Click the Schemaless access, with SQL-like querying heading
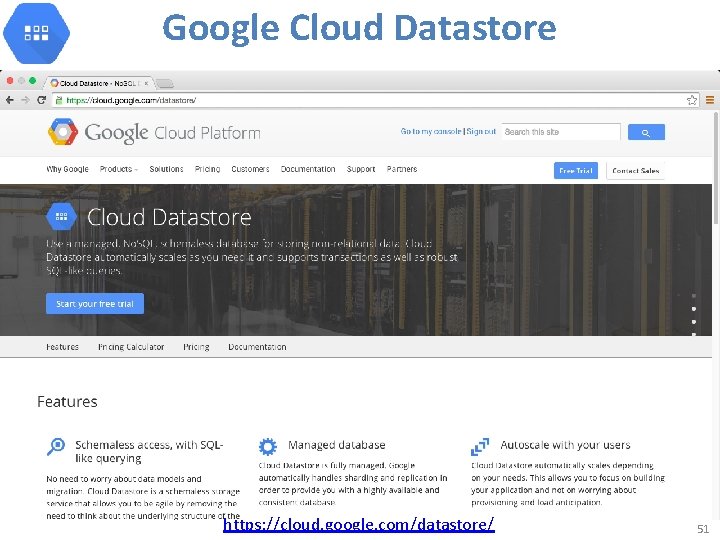Viewport: 720px width, 540px height. [x=149, y=451]
